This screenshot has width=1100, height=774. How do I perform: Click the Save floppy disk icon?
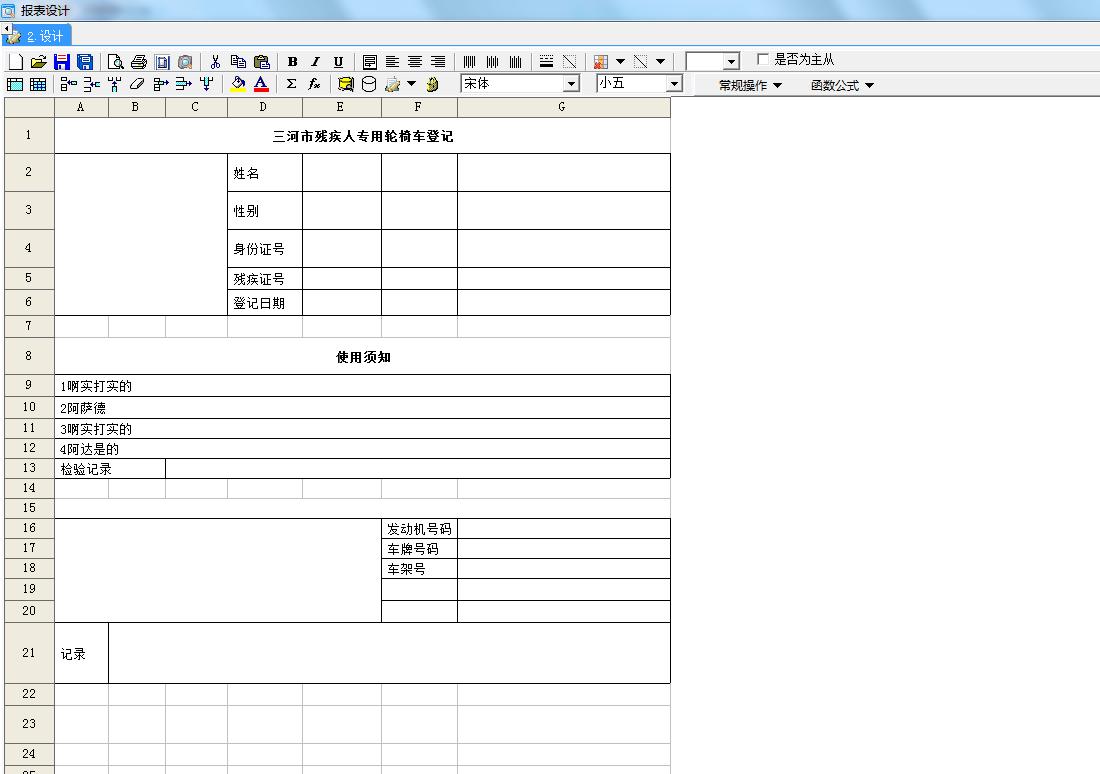coord(62,62)
